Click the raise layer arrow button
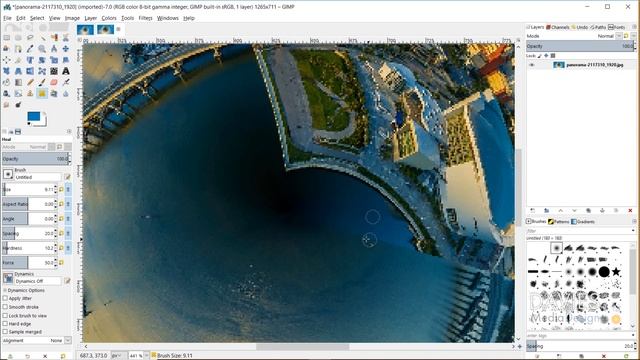Image resolution: width=640 pixels, height=360 pixels. click(x=560, y=211)
